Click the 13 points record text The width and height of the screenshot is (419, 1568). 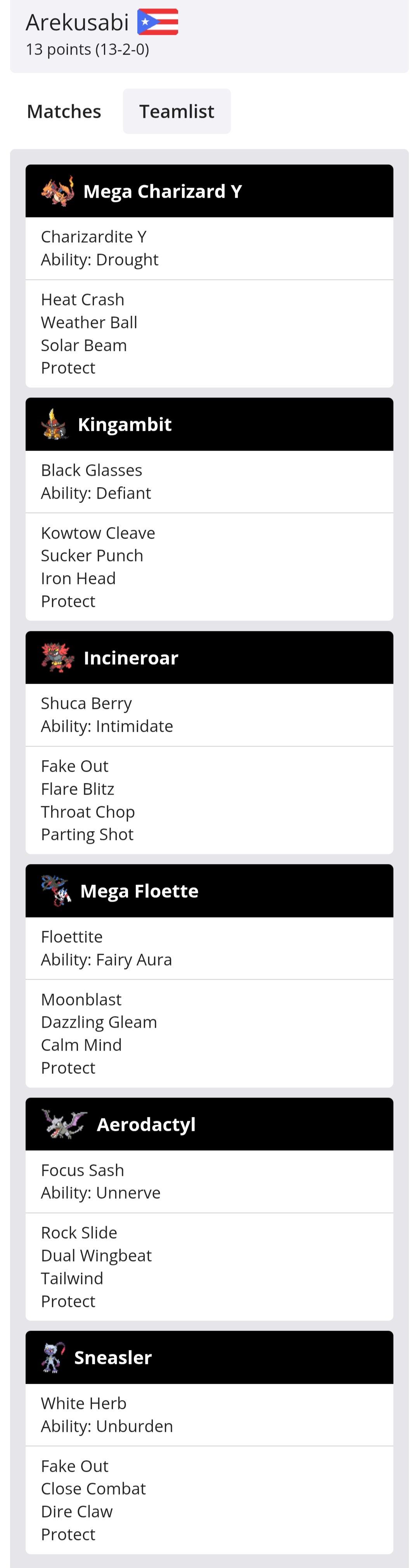87,49
